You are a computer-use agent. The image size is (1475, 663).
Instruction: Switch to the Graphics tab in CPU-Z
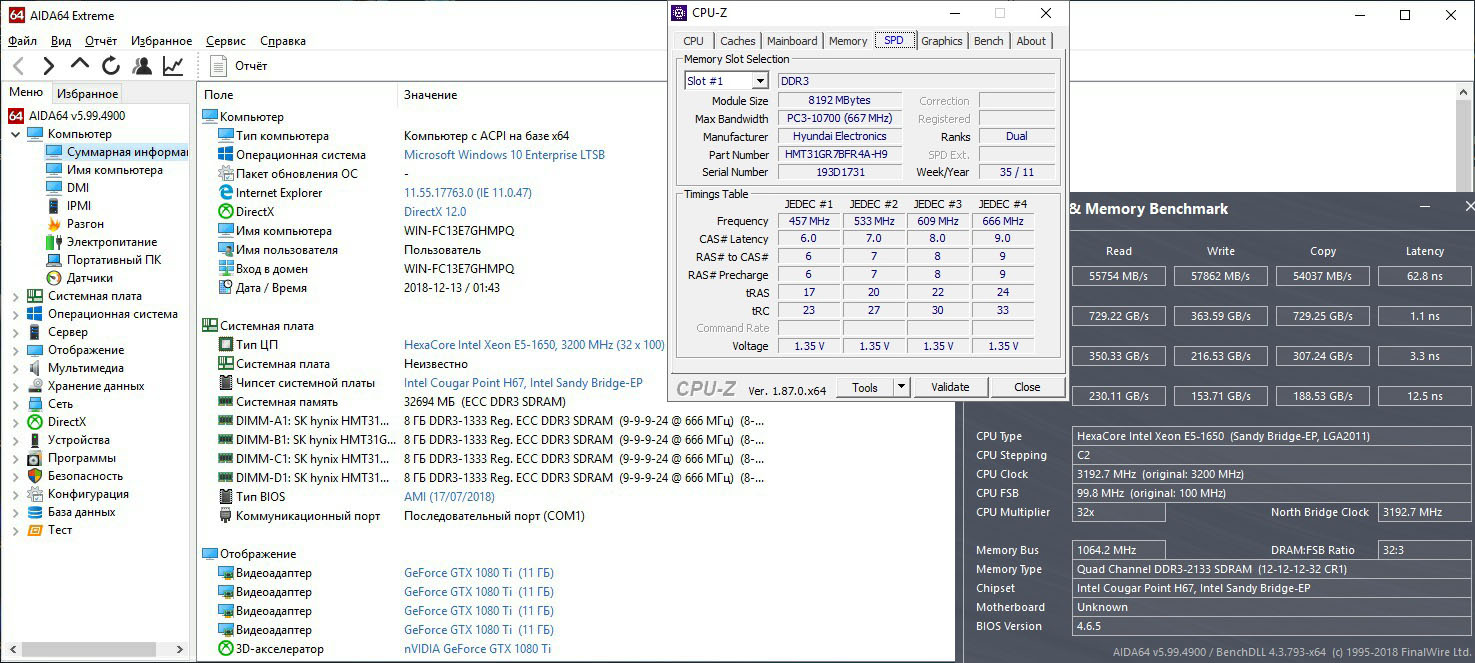(x=942, y=41)
